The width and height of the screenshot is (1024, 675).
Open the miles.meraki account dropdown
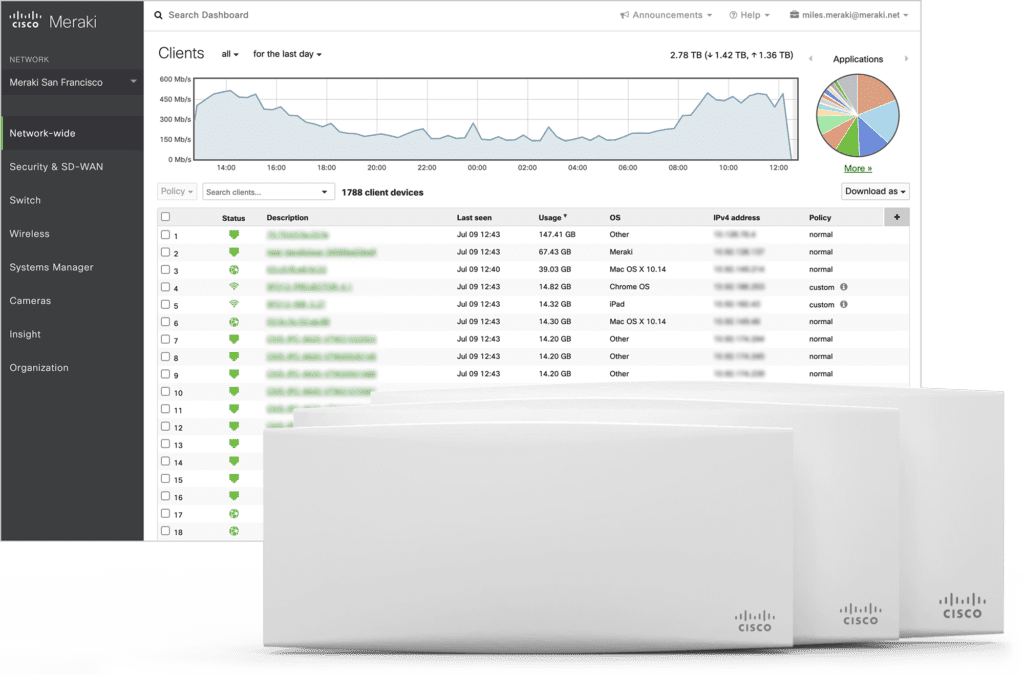tap(849, 15)
